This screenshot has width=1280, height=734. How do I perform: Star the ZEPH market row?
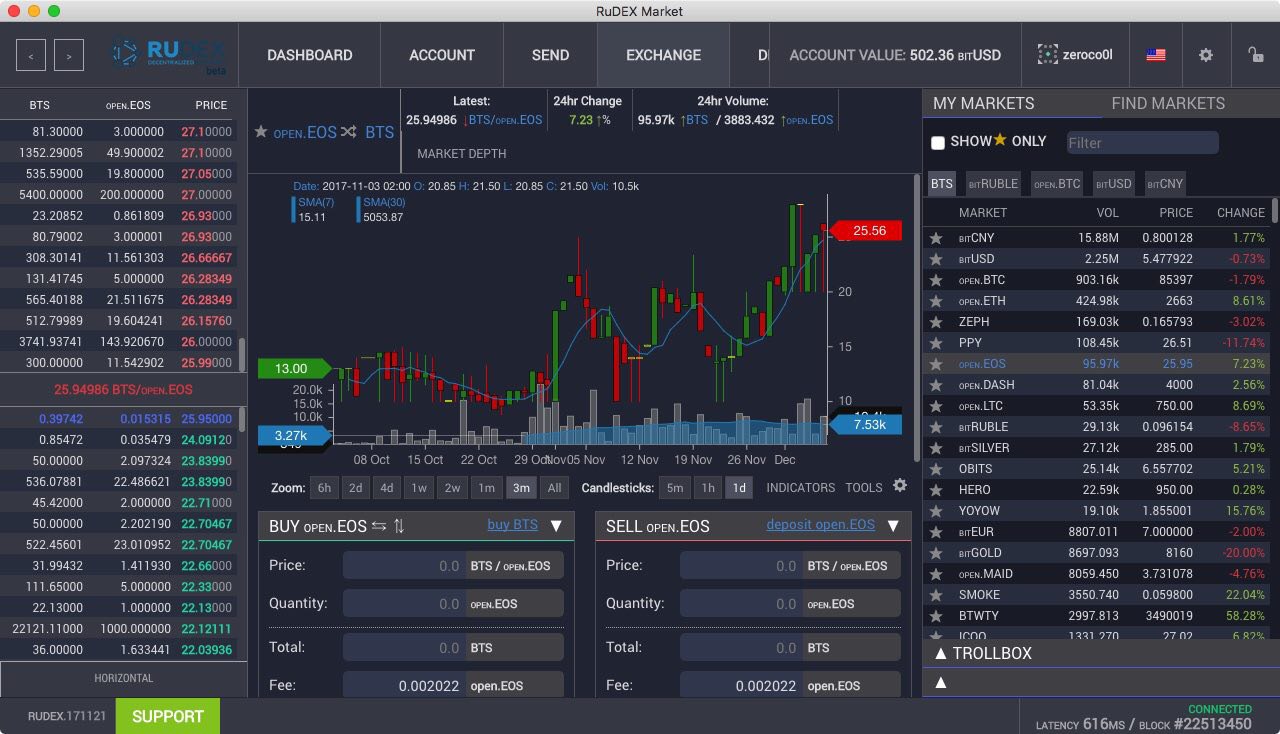[x=936, y=322]
